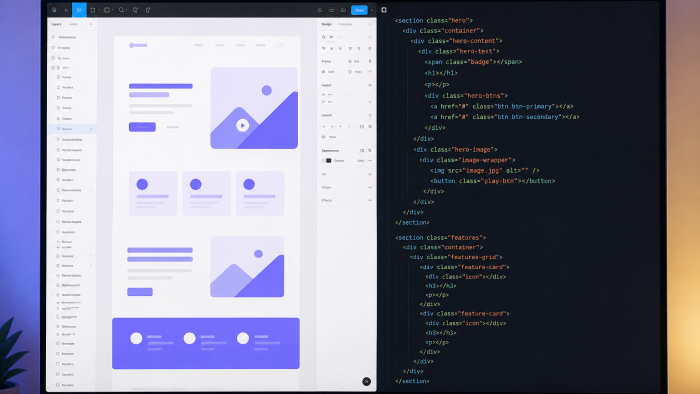Select the third feature card on canvas
This screenshot has width=700, height=394.
tap(260, 194)
